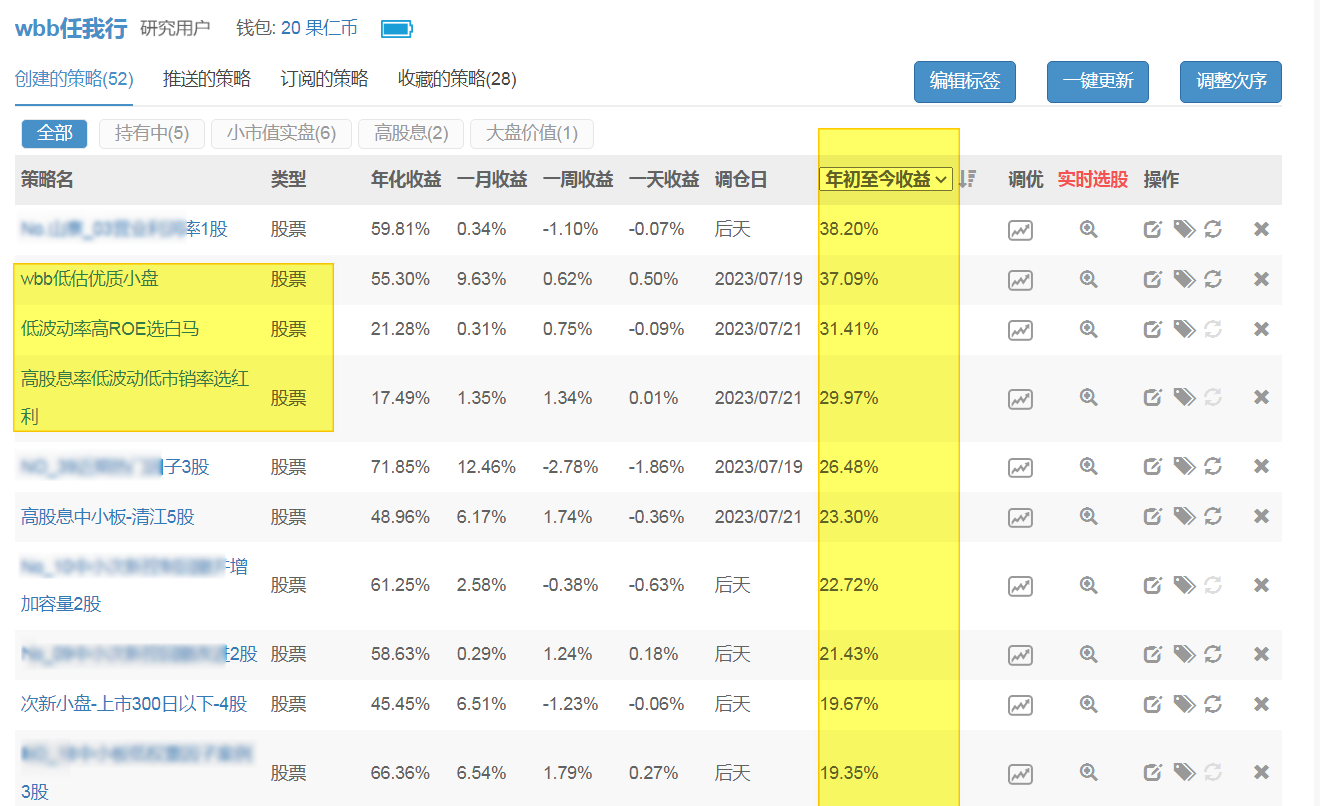Screen dimensions: 1320x806
Task: Open optimization chart for wbb低估优质小盘
Action: pos(1019,280)
